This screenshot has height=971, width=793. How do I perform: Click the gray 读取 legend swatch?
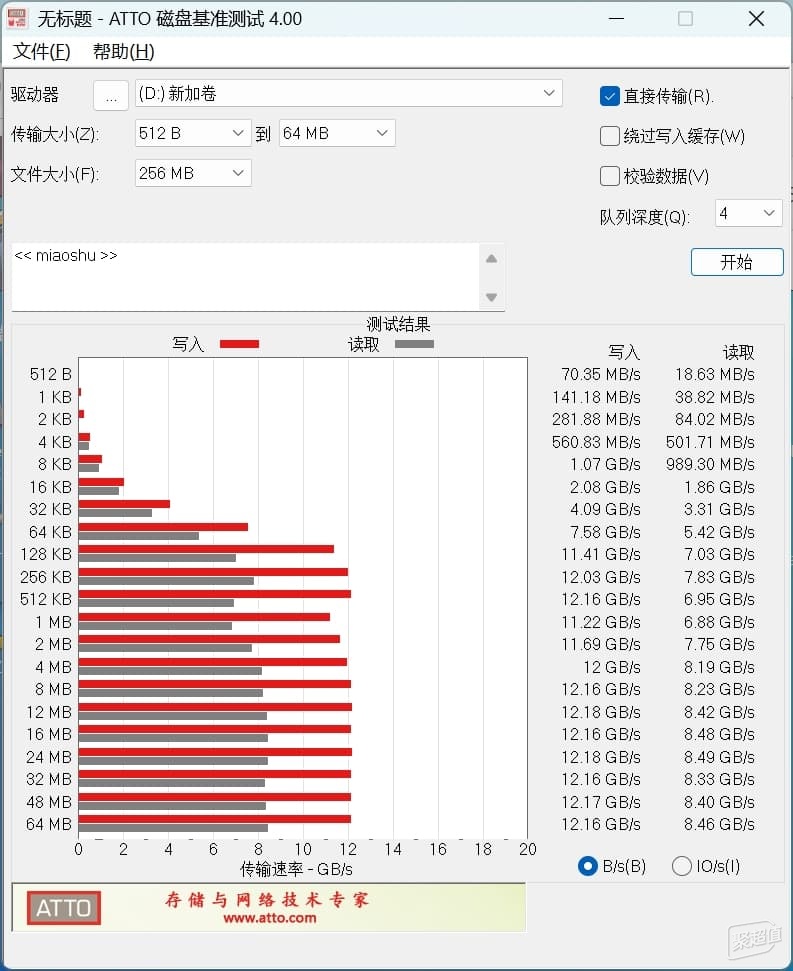point(414,344)
